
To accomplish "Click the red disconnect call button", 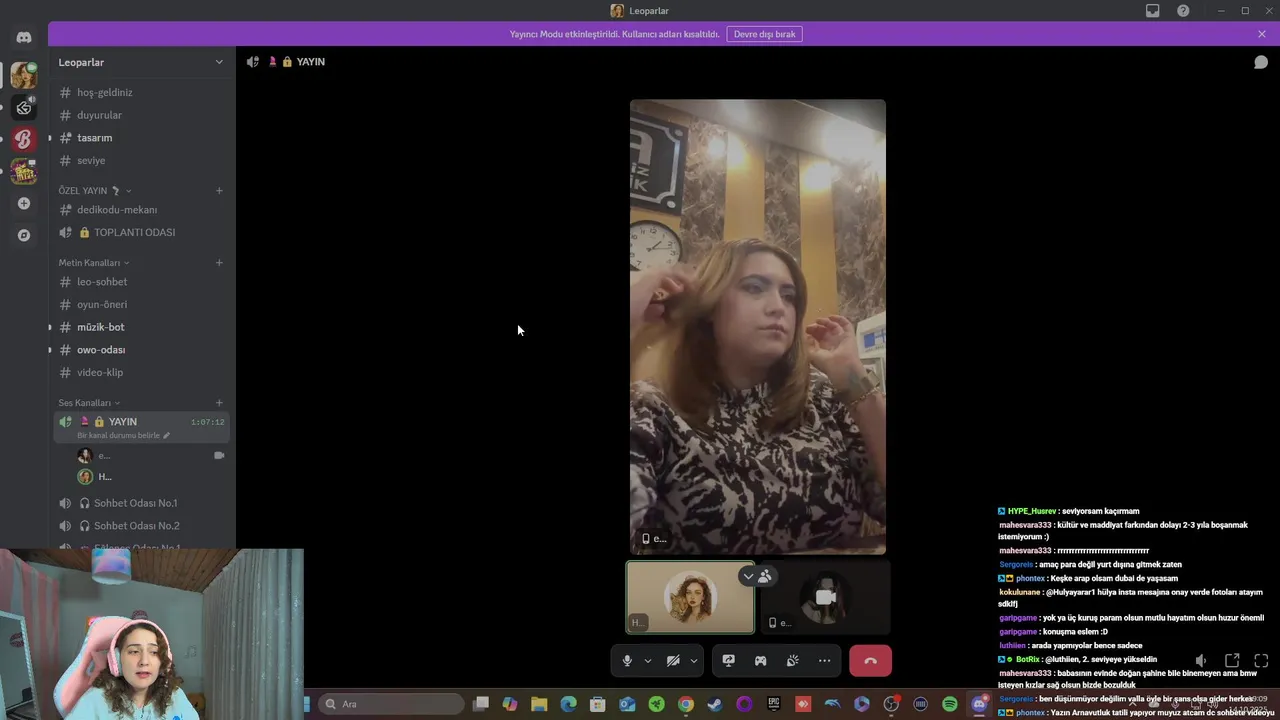I will pos(870,661).
